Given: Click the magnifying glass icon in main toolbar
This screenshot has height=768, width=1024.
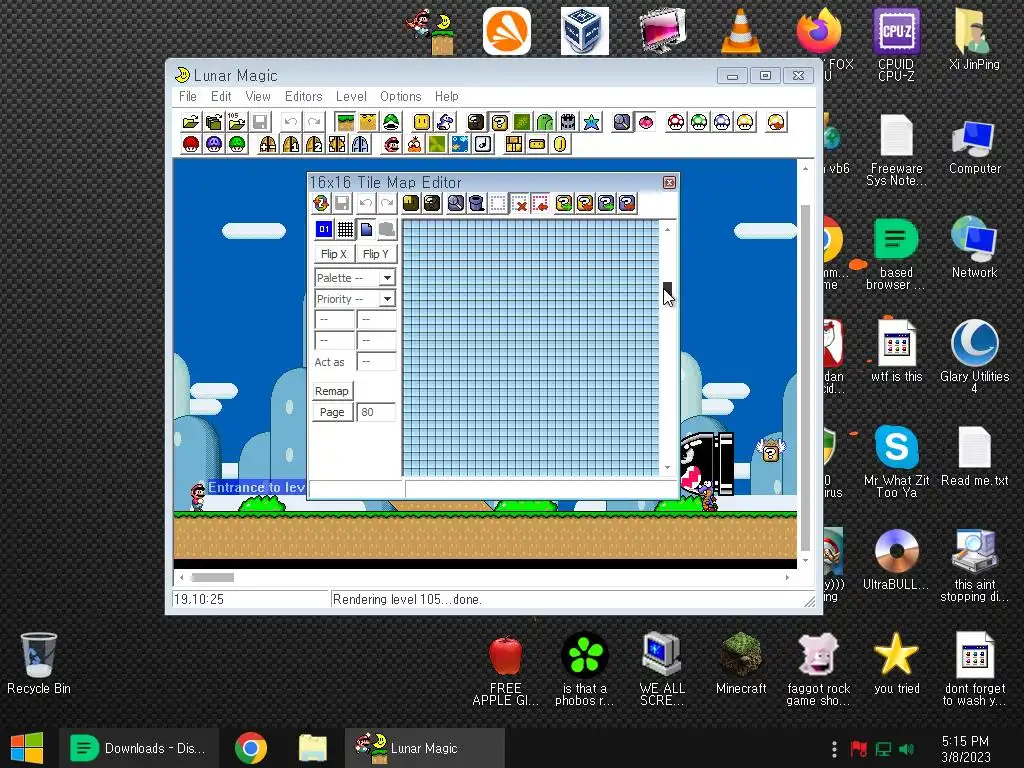Looking at the screenshot, I should [x=622, y=122].
